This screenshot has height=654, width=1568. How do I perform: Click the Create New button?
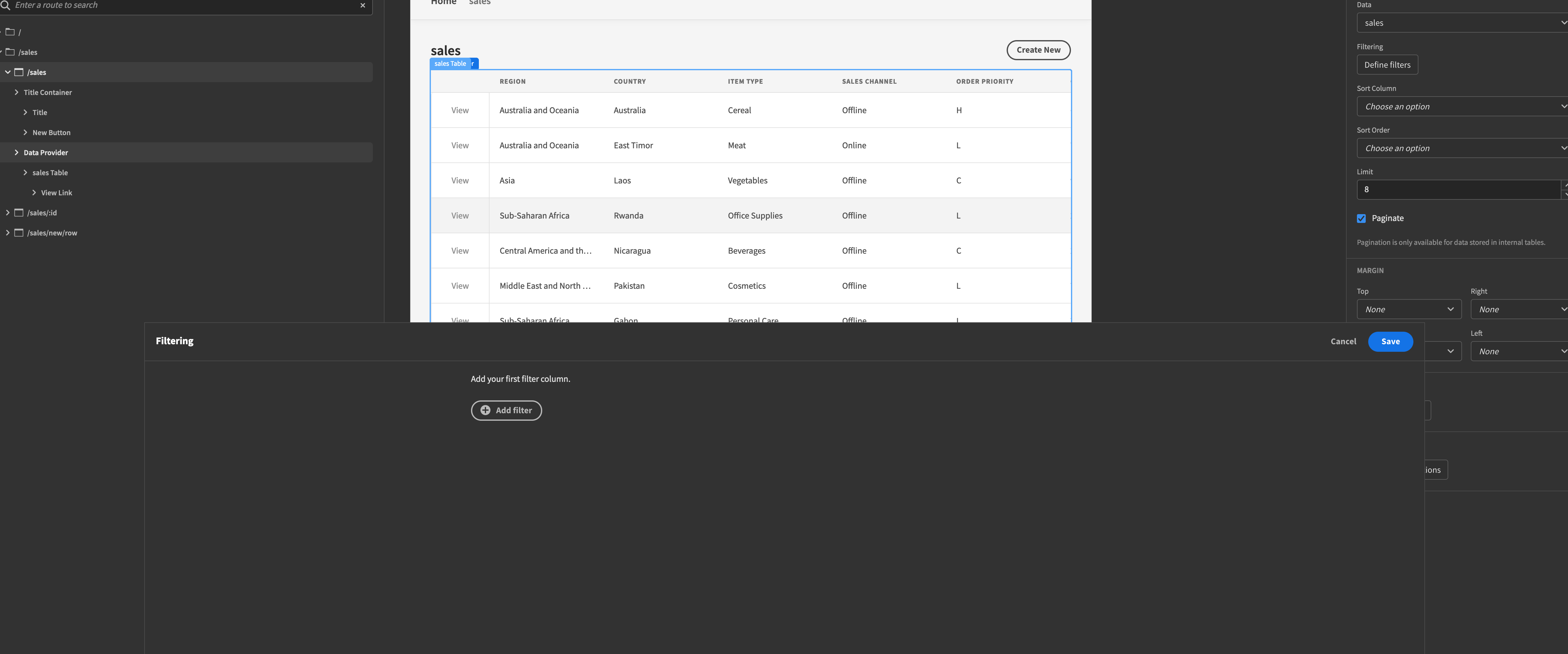tap(1038, 50)
